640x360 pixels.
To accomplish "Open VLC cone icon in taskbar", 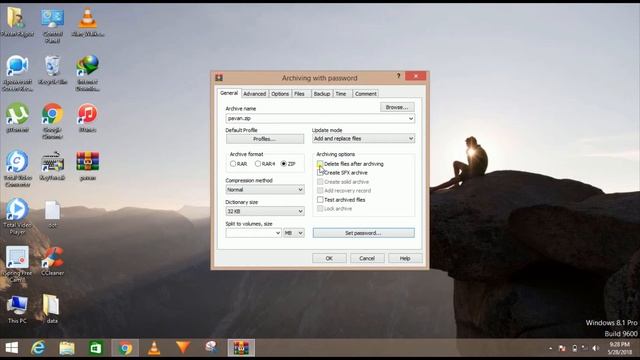I will pos(154,348).
